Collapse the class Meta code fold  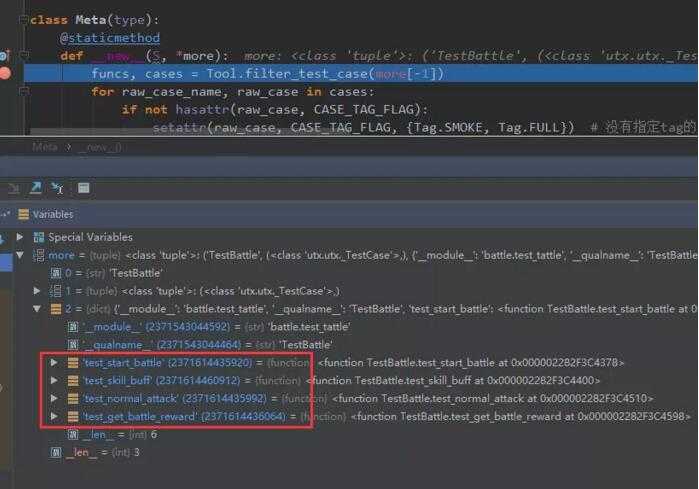click(x=23, y=20)
